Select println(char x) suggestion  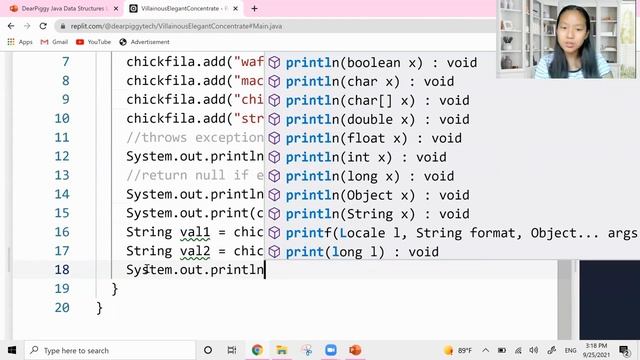[370, 81]
